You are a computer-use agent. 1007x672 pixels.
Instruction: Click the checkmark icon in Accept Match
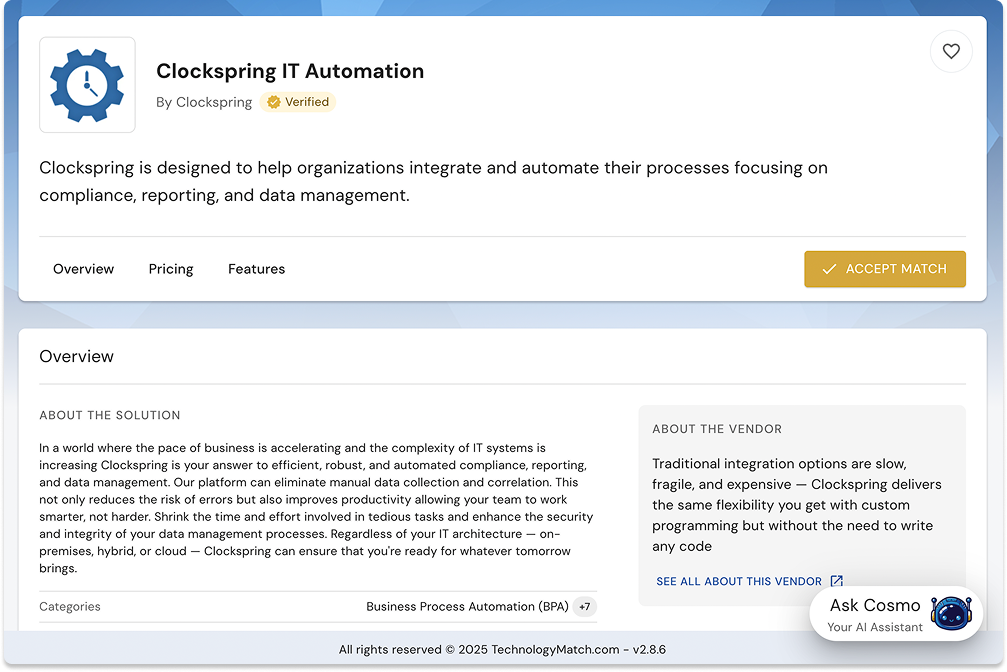pos(829,269)
